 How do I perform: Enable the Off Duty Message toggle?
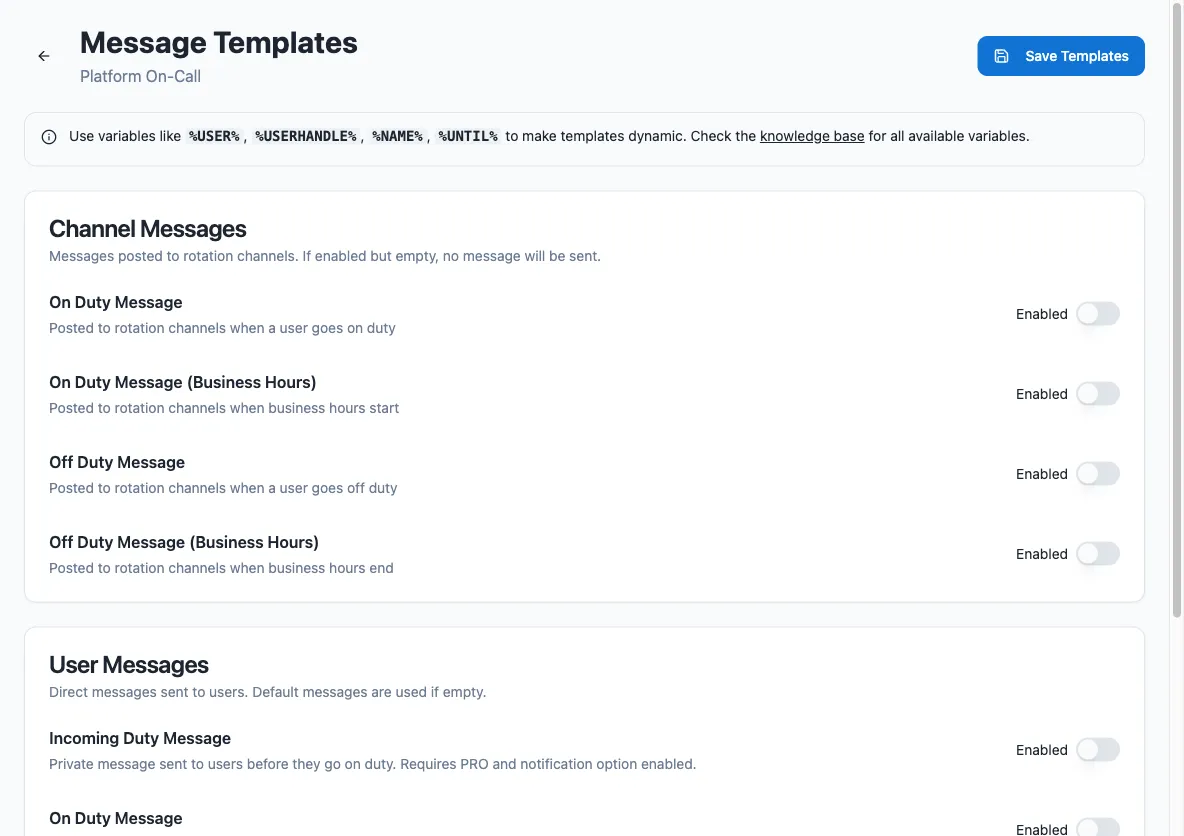[1097, 474]
